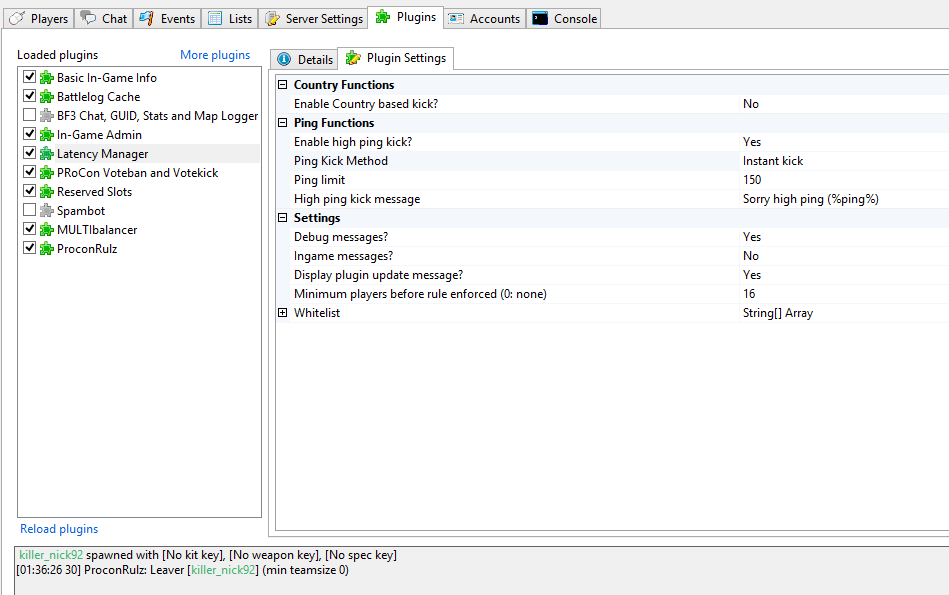The image size is (949, 595).
Task: Collapse the Country Functions section
Action: coord(282,85)
